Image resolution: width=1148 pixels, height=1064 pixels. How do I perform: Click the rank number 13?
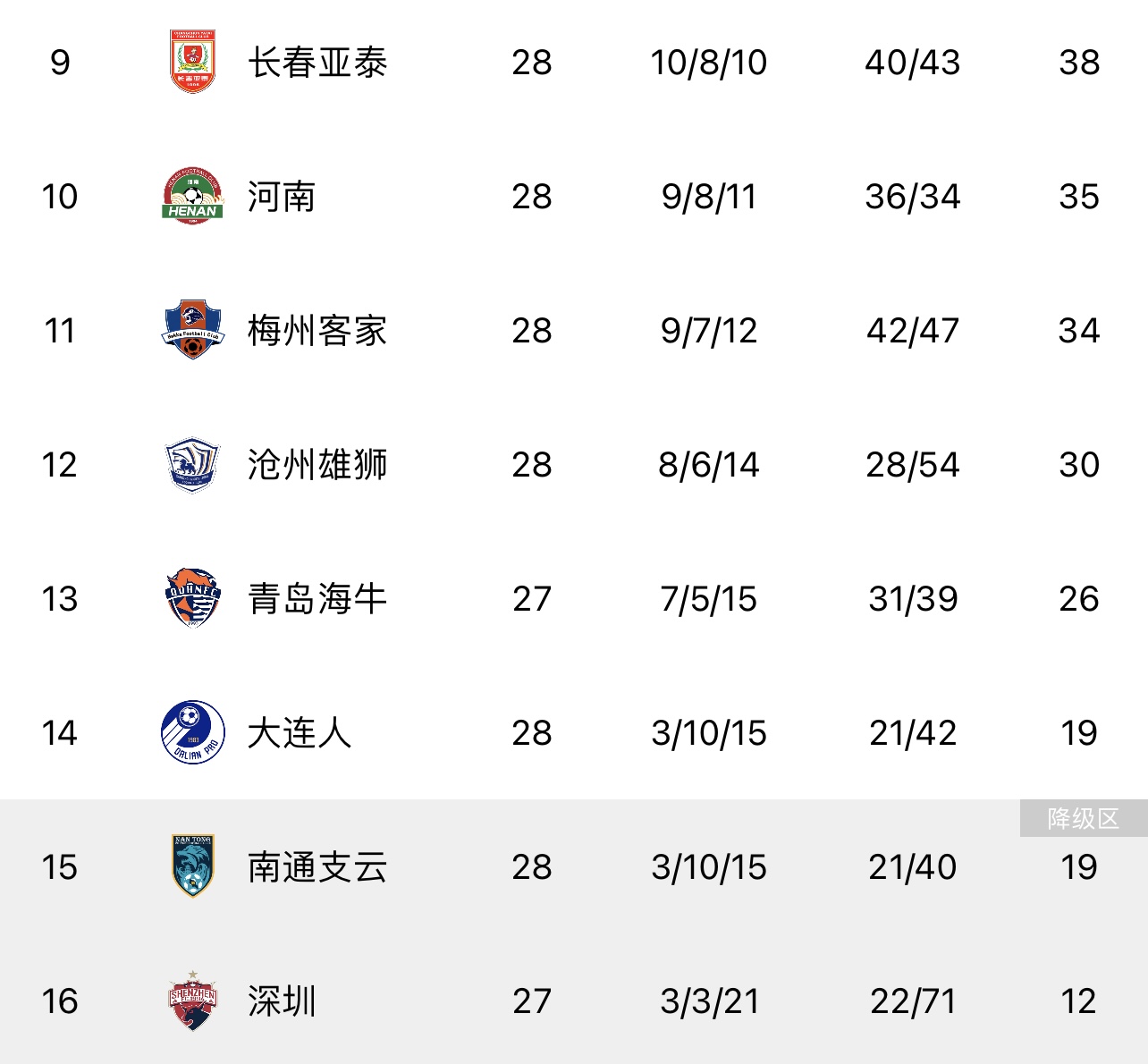(x=60, y=599)
